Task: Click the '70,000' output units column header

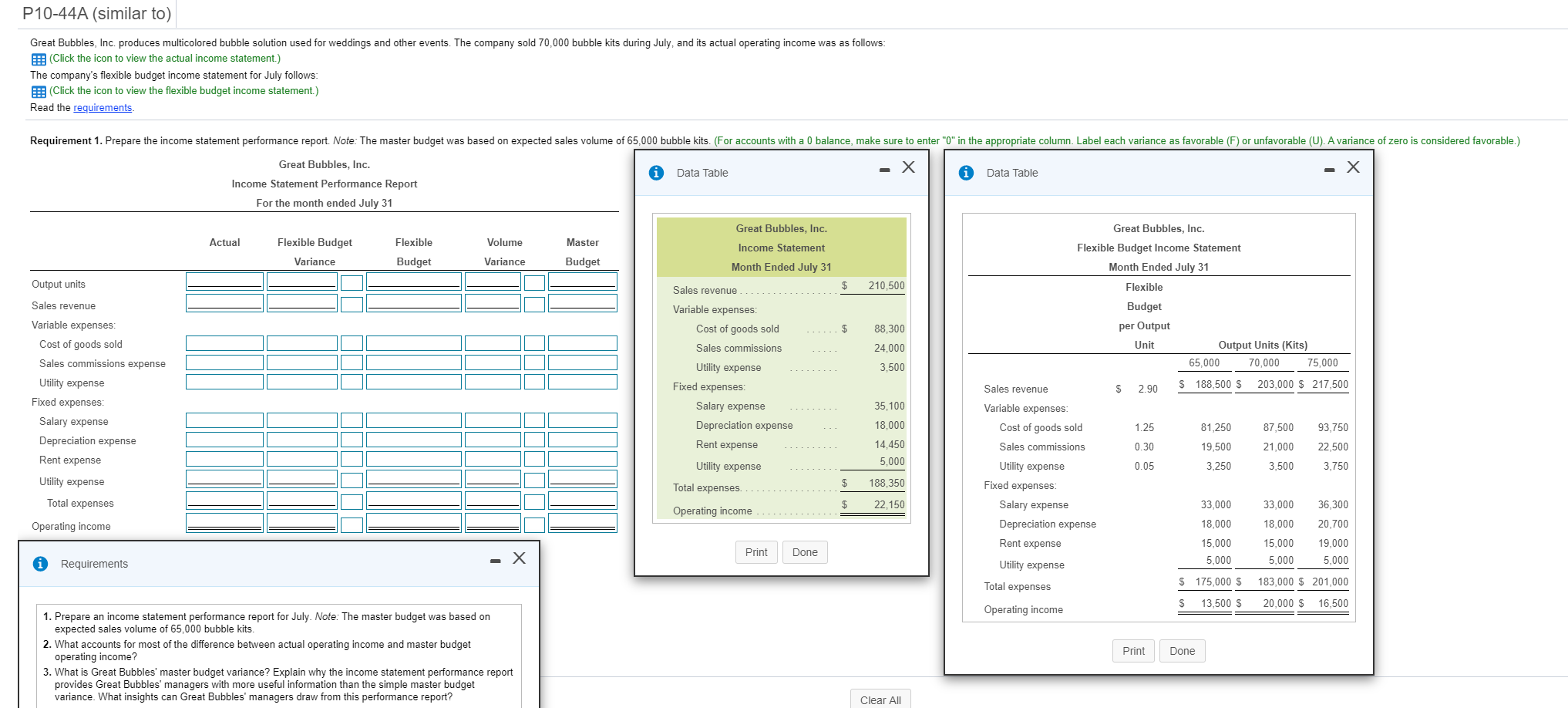Action: tap(1264, 363)
